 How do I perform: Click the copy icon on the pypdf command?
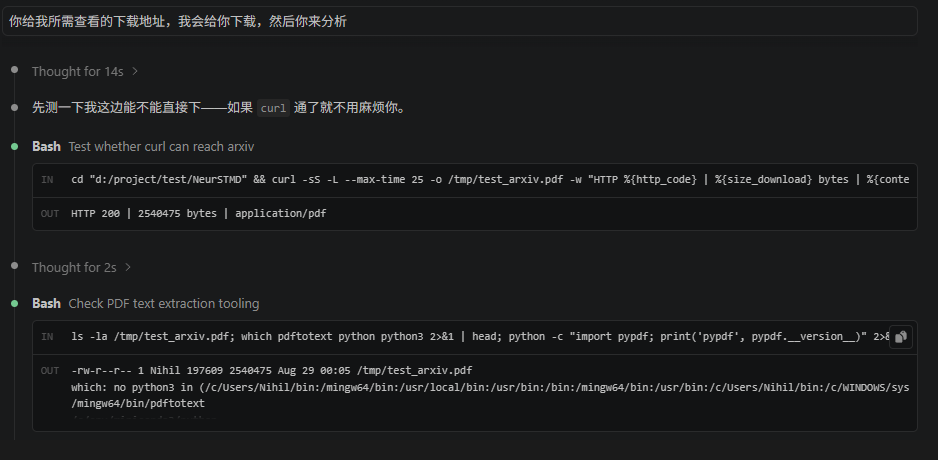pyautogui.click(x=901, y=337)
